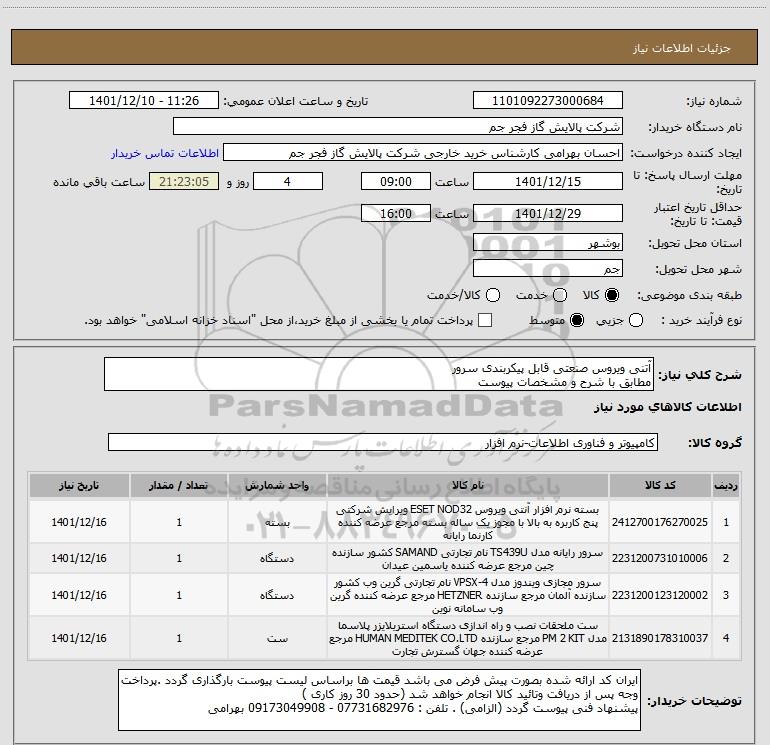Image resolution: width=770 pixels, height=745 pixels.
Task: Open the اطلاعات تماس خریدار link
Action: (x=165, y=153)
